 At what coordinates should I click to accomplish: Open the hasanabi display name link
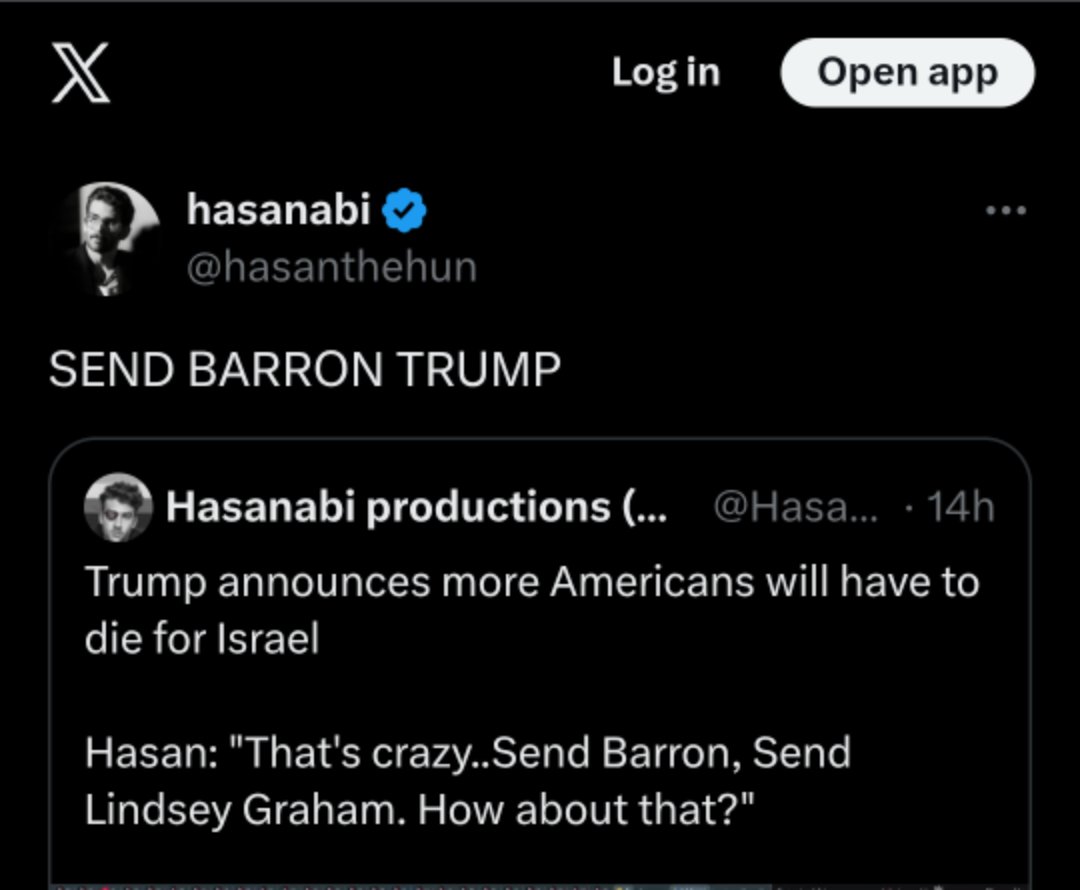278,210
